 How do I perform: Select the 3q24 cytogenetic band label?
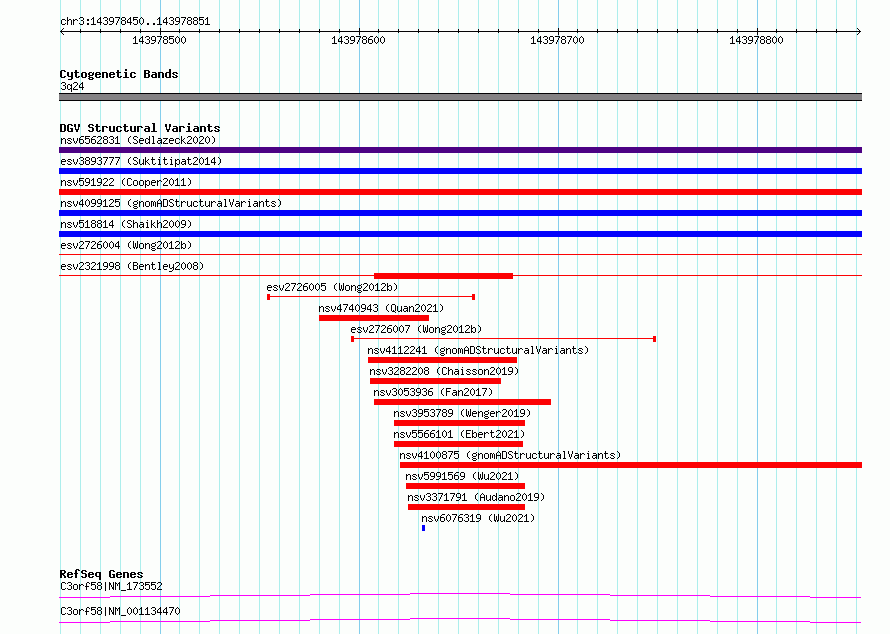coord(72,86)
